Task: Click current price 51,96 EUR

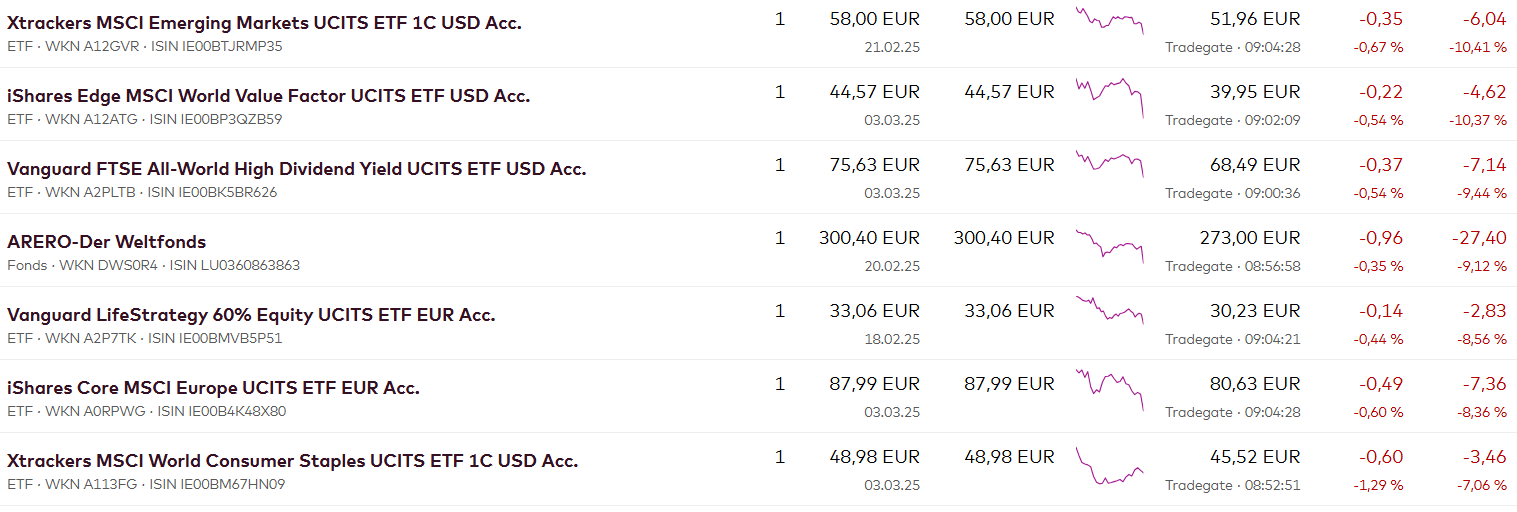Action: (x=1254, y=19)
